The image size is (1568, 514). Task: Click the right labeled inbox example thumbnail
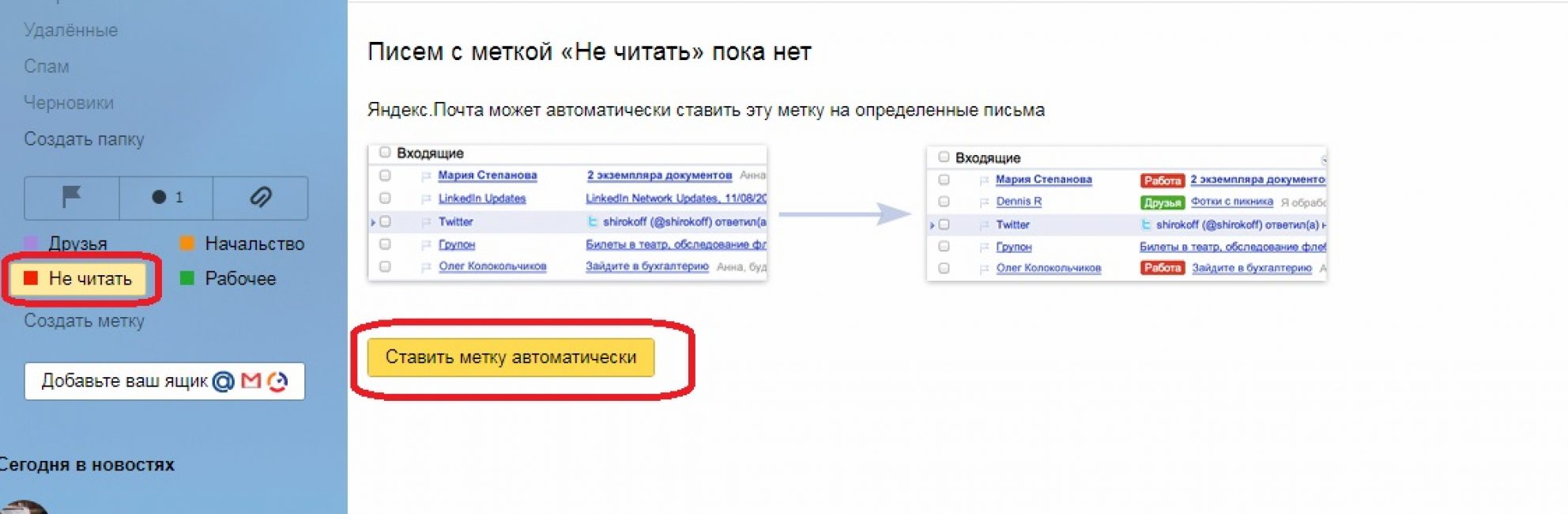(x=1126, y=214)
